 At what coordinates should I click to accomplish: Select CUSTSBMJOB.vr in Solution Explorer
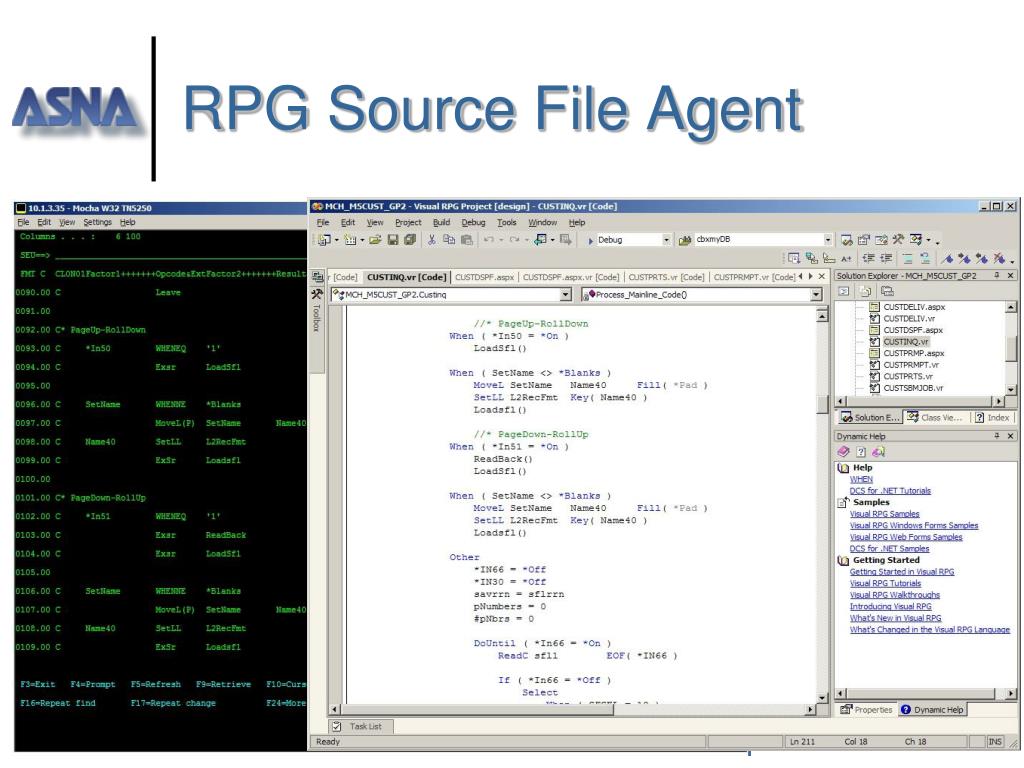pyautogui.click(x=913, y=388)
